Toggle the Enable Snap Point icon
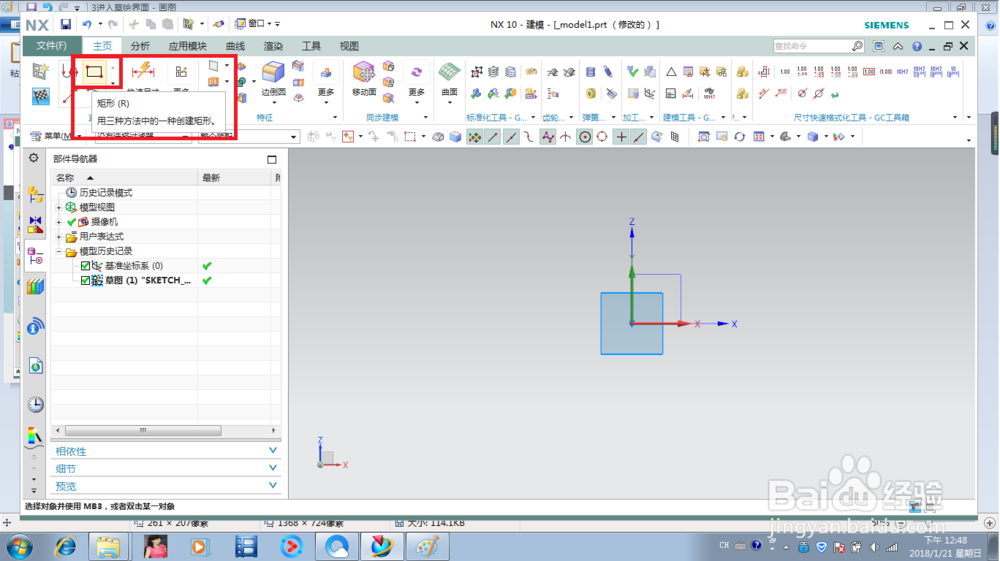Image resolution: width=1000 pixels, height=561 pixels. pos(474,136)
